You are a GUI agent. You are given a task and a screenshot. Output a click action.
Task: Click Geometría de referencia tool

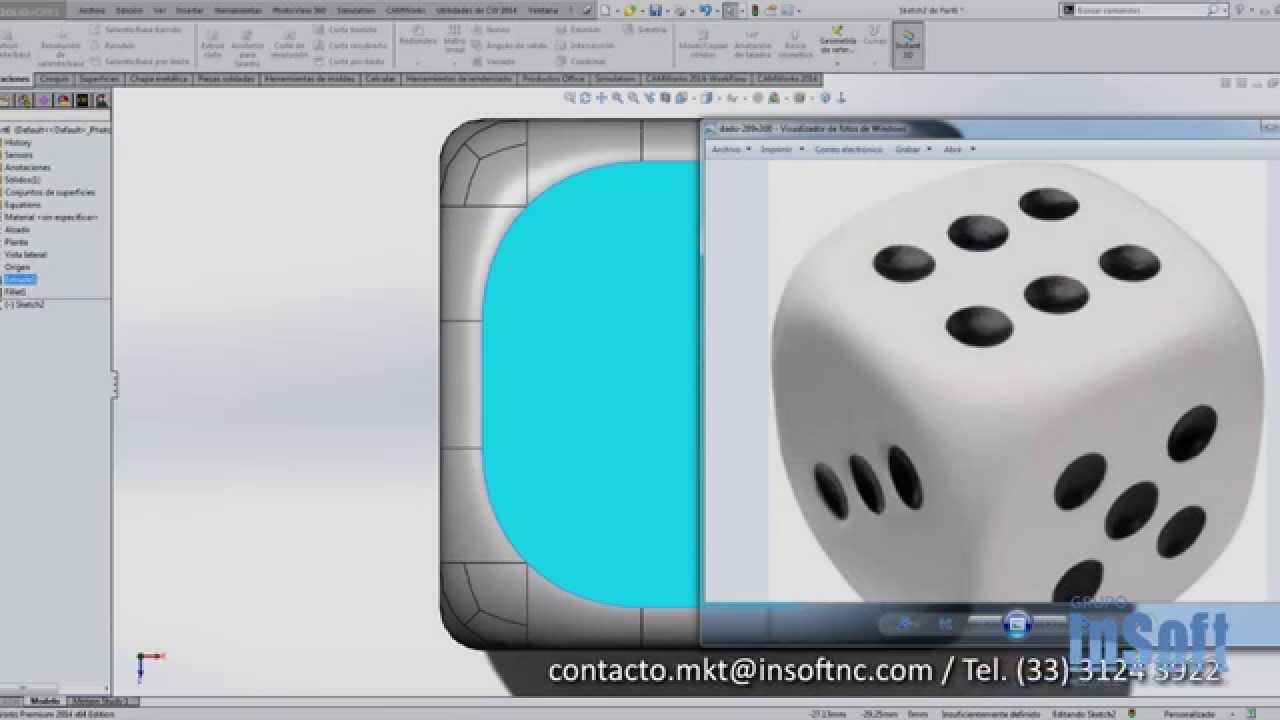837,42
